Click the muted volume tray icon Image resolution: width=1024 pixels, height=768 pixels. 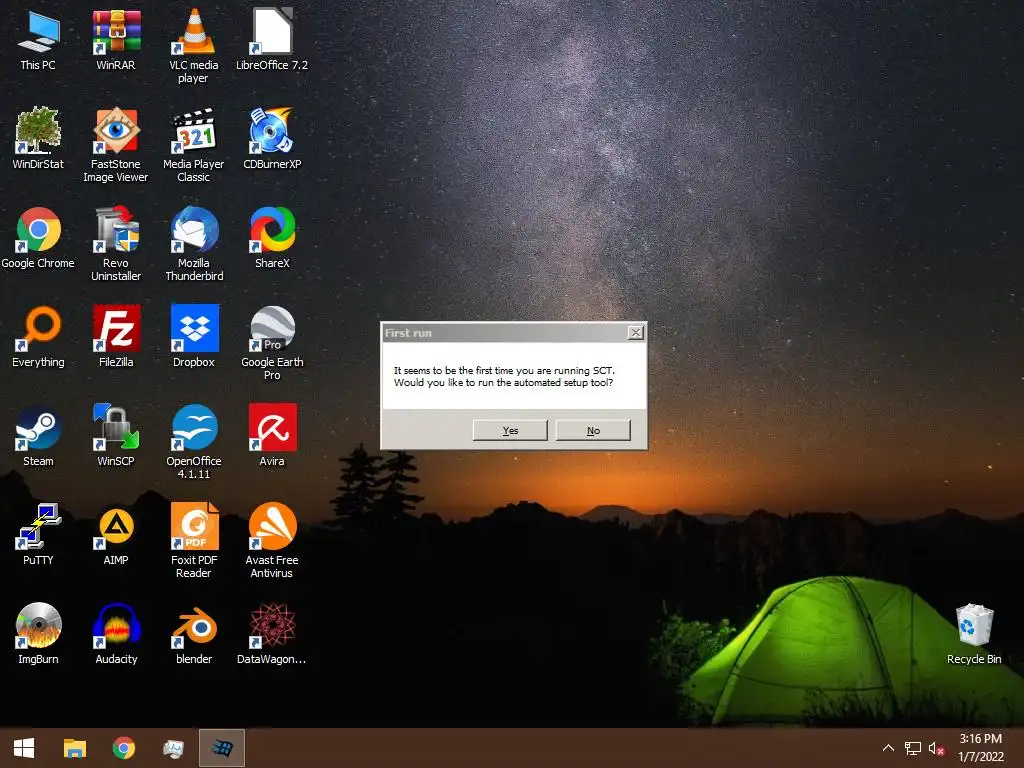coord(936,748)
